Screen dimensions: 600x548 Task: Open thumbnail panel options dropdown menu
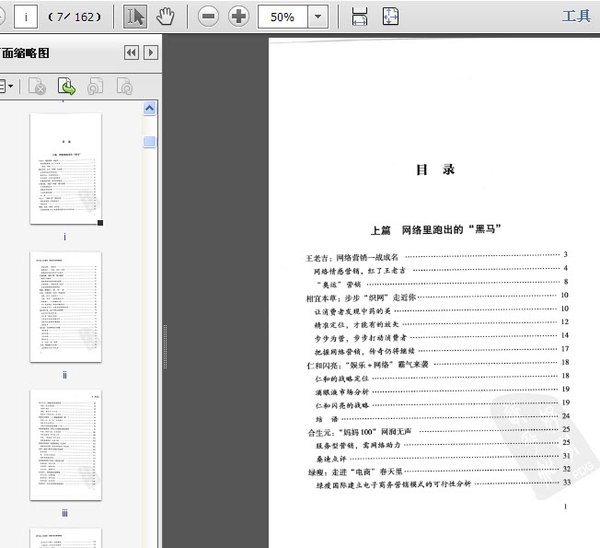[x=8, y=87]
